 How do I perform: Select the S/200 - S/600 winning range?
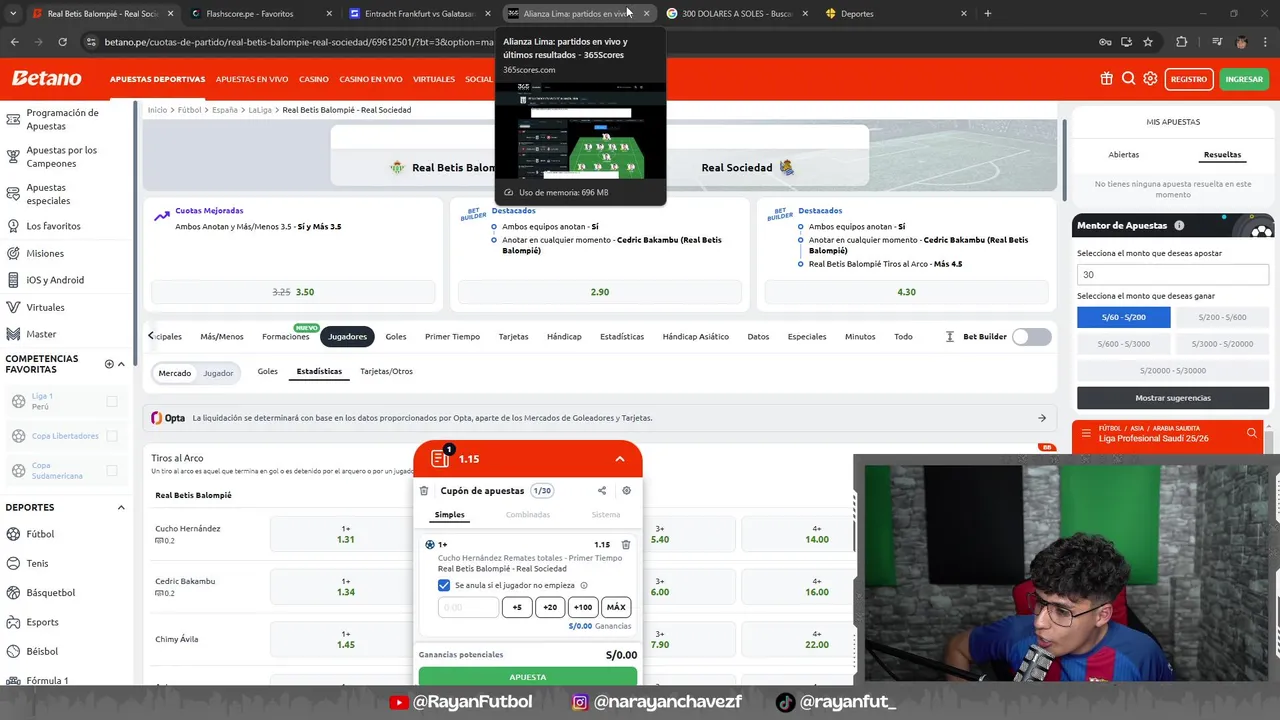coord(1222,317)
